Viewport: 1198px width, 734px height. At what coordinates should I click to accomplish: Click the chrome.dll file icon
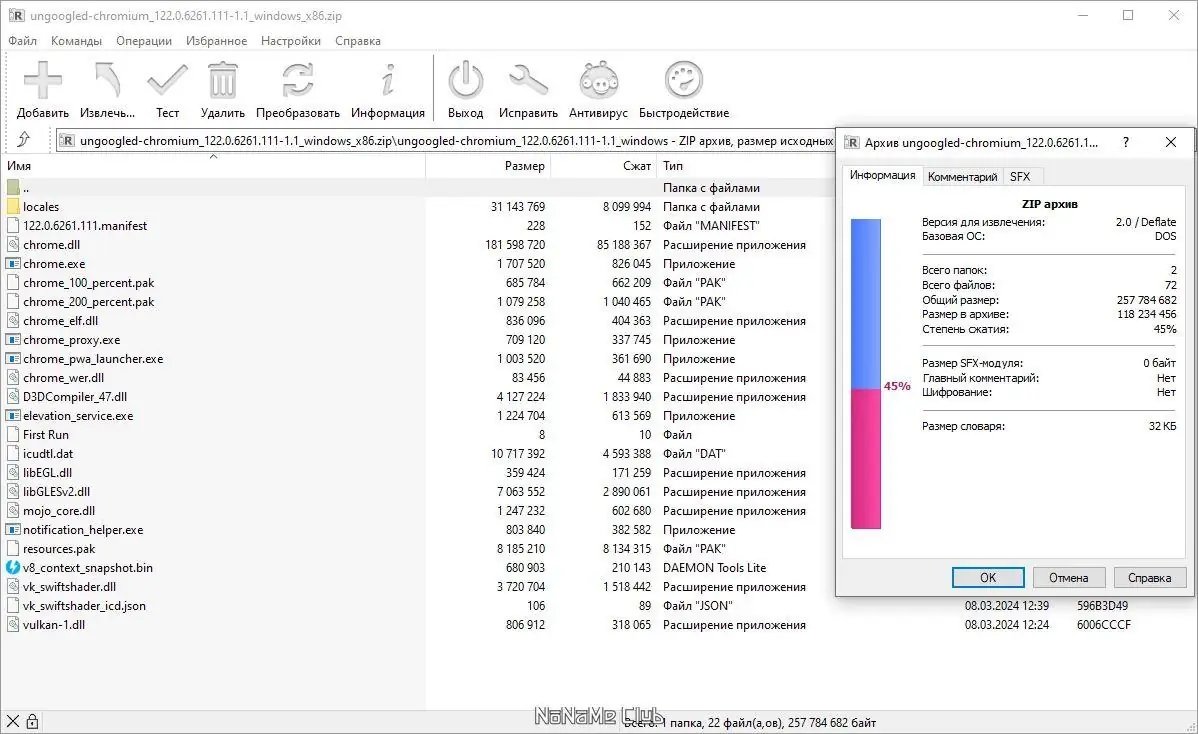pyautogui.click(x=13, y=244)
